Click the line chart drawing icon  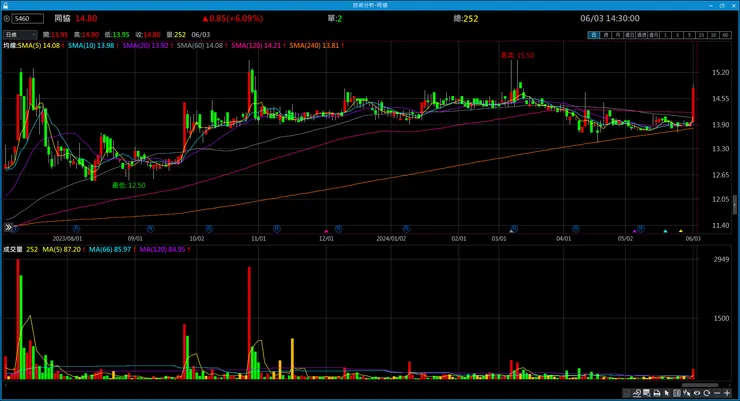tap(637, 393)
